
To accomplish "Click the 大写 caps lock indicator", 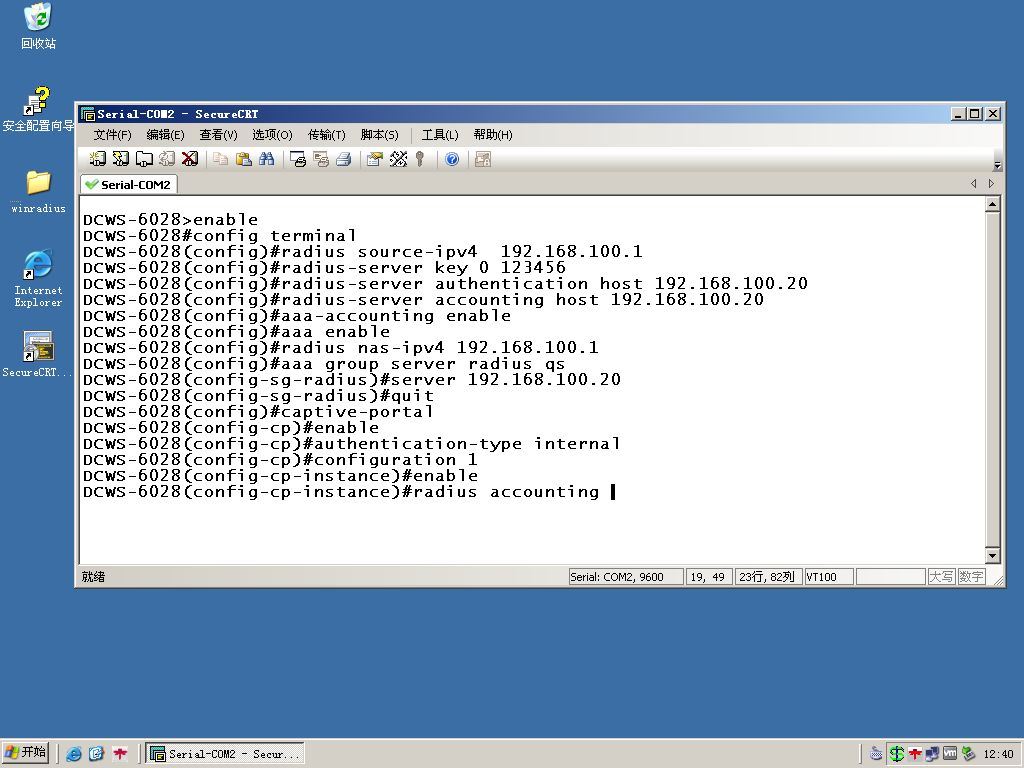I will (941, 577).
